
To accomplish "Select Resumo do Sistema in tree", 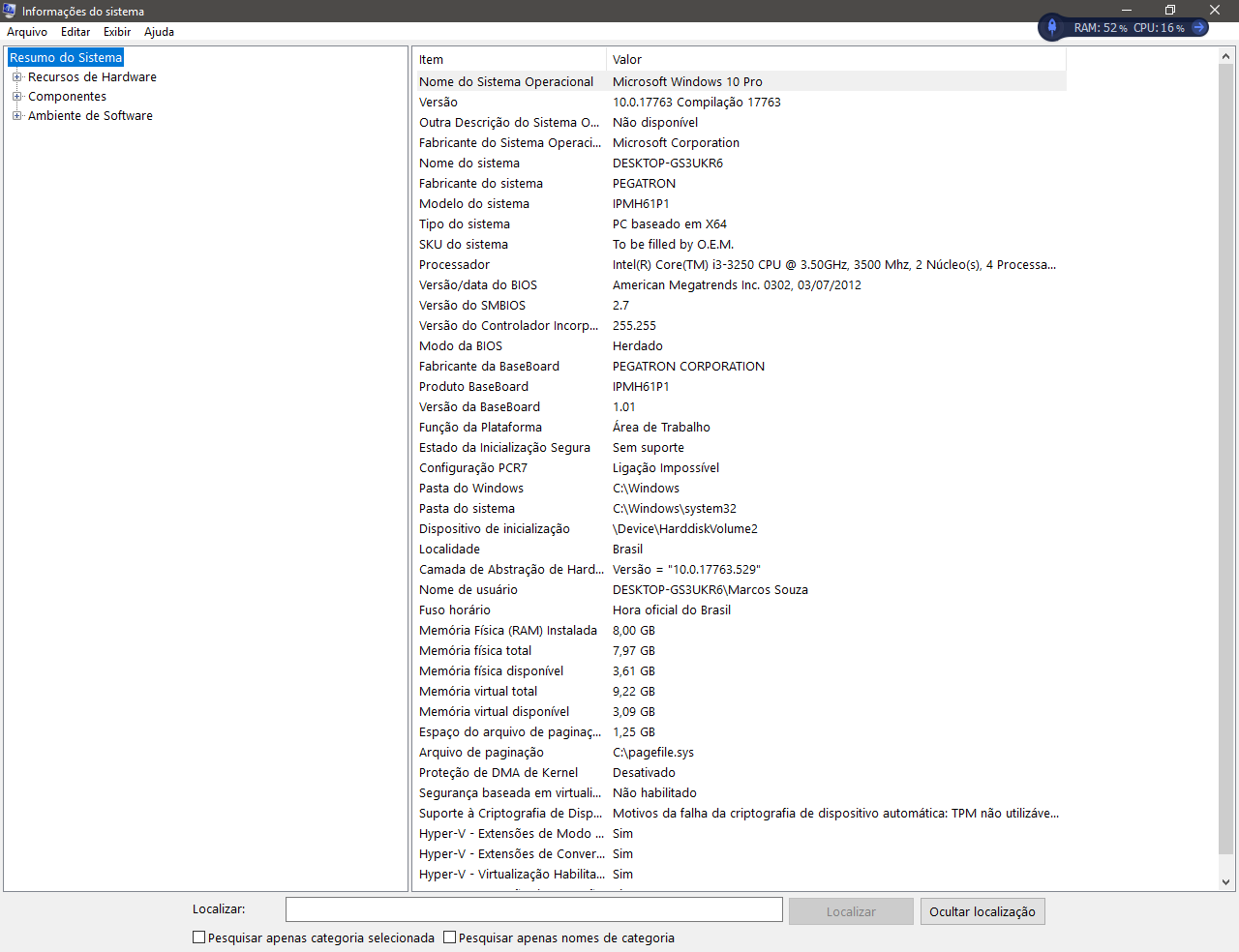I will pyautogui.click(x=66, y=57).
